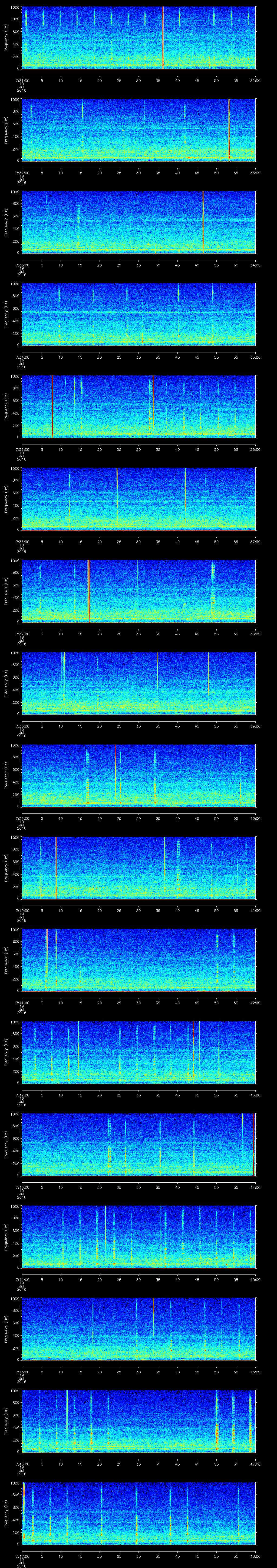Click the "39:00" end time label

[255, 726]
